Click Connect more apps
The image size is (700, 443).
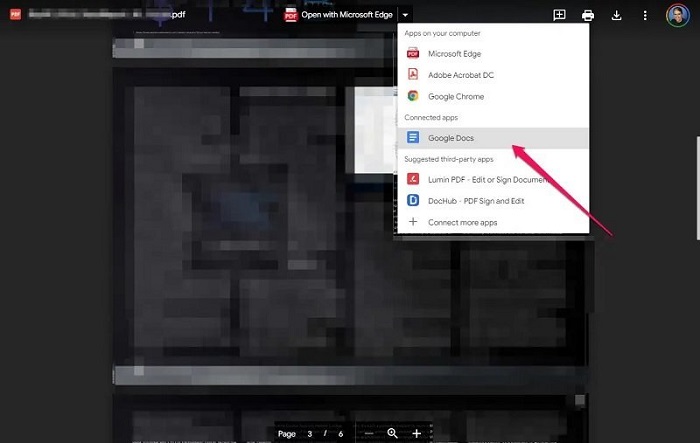click(493, 222)
